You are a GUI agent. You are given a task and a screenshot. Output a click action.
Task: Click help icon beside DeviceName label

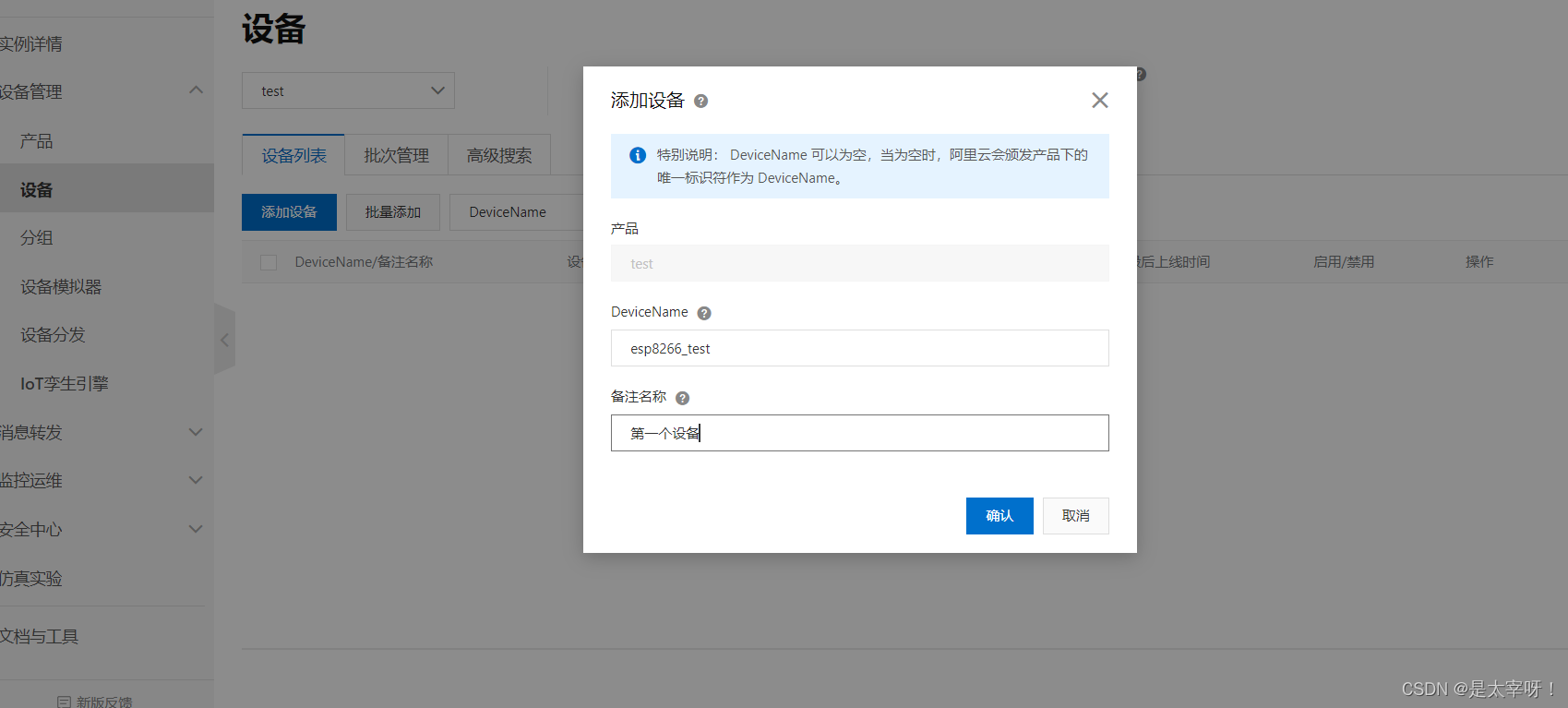tap(704, 313)
